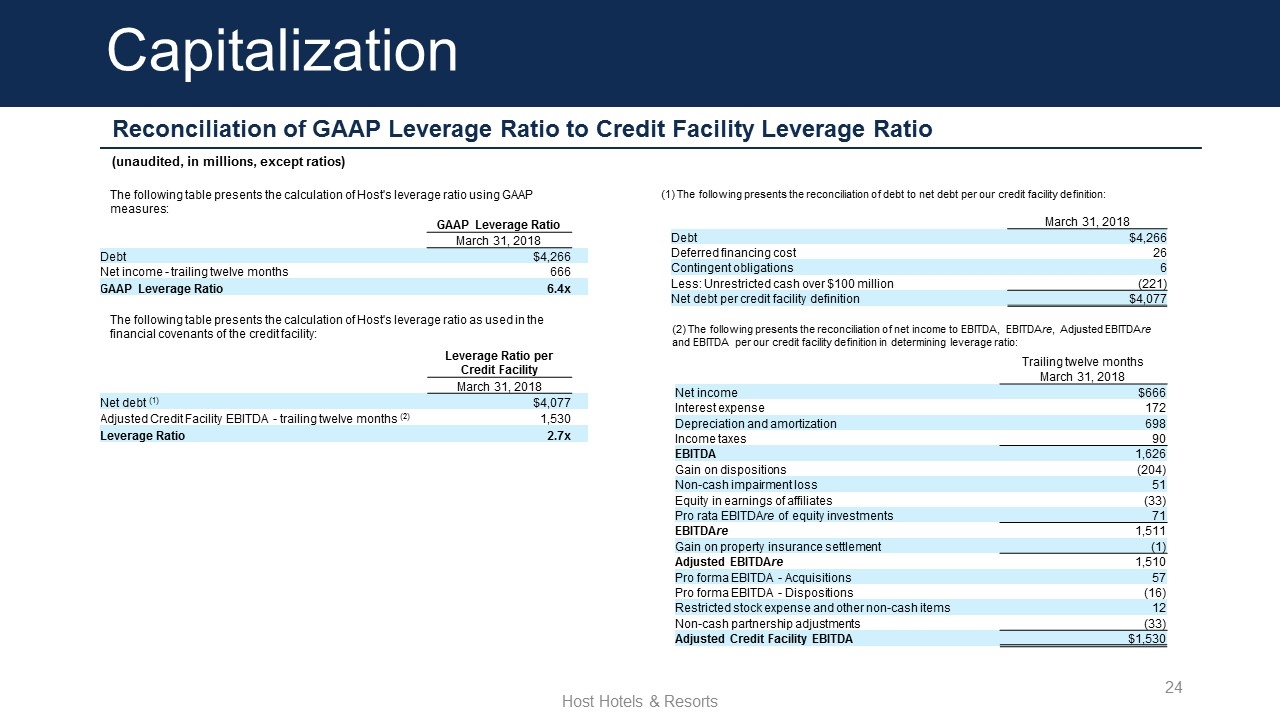Click the 698 depreciation value

tap(1155, 424)
